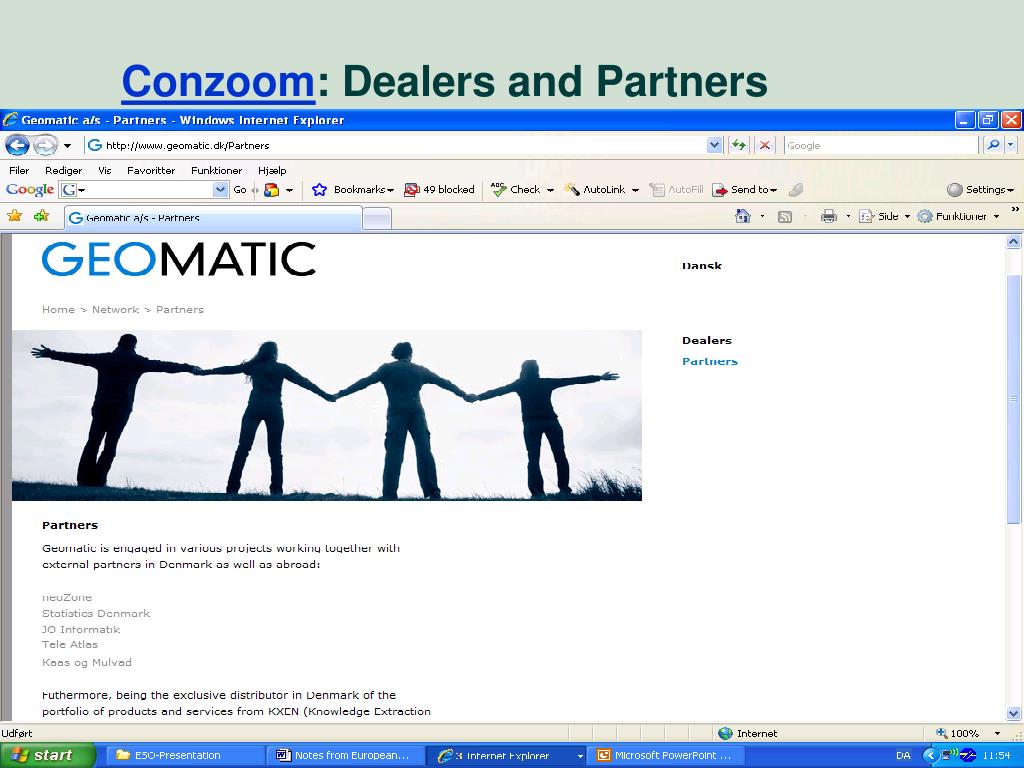Screen dimensions: 1024x768
Task: Switch to Notes from European Word document
Action: pos(345,755)
